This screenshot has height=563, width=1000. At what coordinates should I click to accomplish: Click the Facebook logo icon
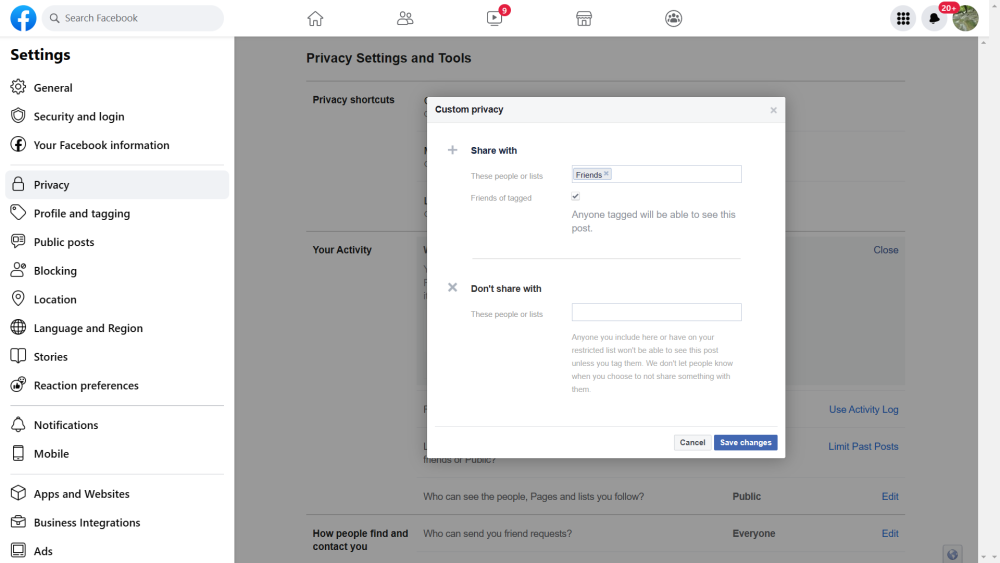(23, 18)
